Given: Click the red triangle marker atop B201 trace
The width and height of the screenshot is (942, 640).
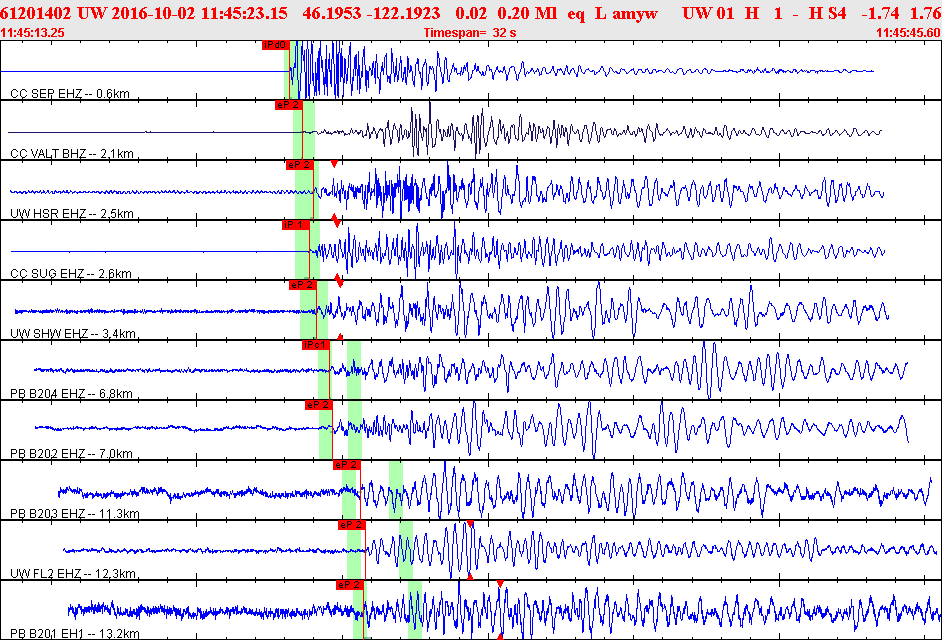Looking at the screenshot, I should click(500, 584).
